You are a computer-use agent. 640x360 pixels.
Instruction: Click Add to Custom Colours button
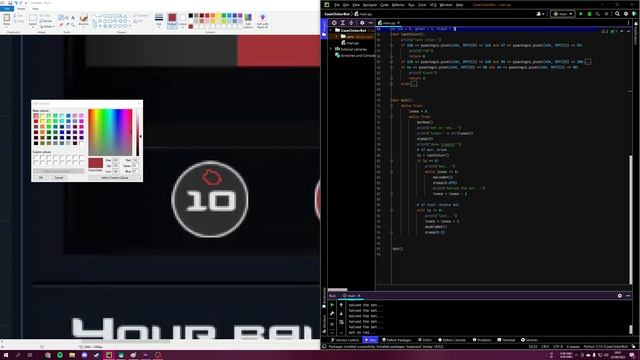115,178
